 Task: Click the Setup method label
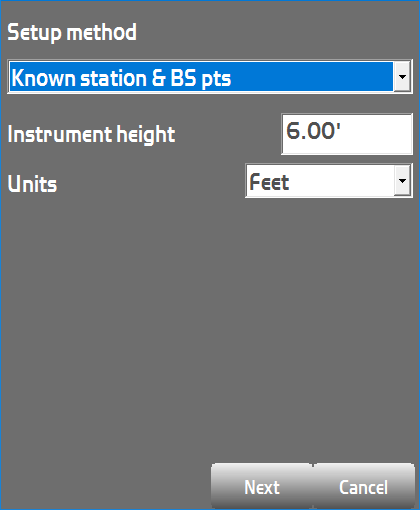(x=72, y=33)
